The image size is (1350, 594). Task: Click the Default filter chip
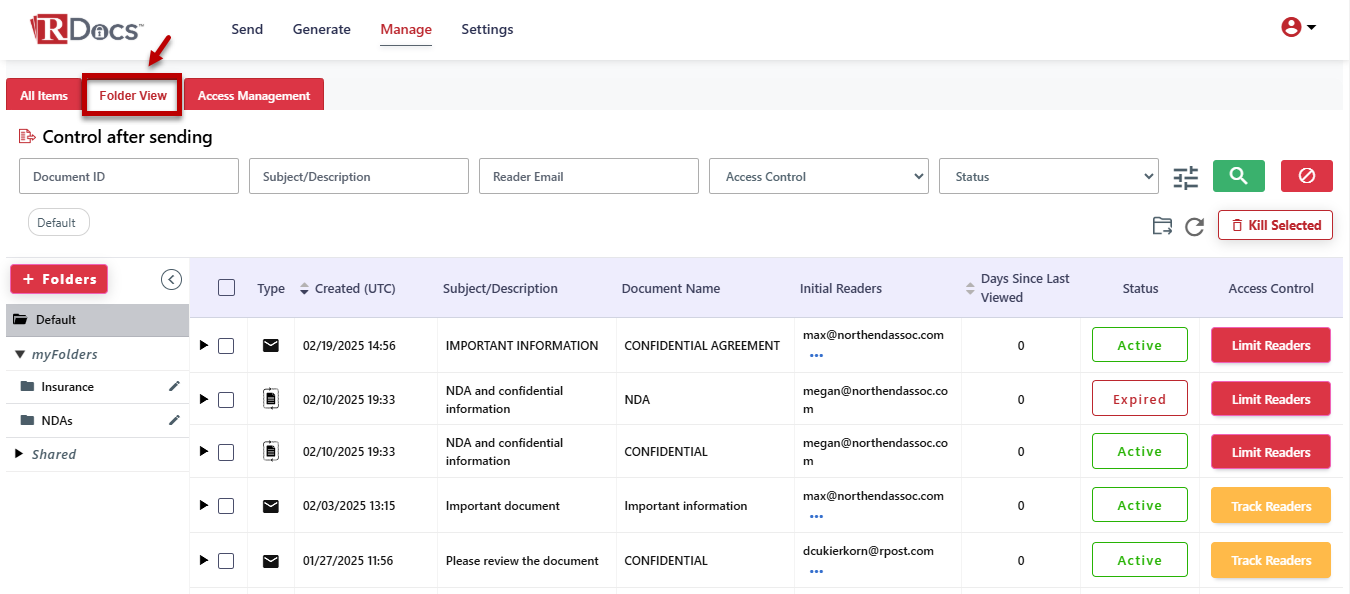coord(58,222)
